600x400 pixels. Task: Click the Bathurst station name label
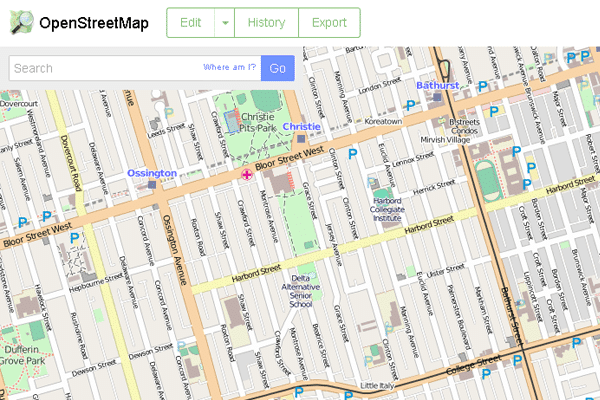[437, 85]
